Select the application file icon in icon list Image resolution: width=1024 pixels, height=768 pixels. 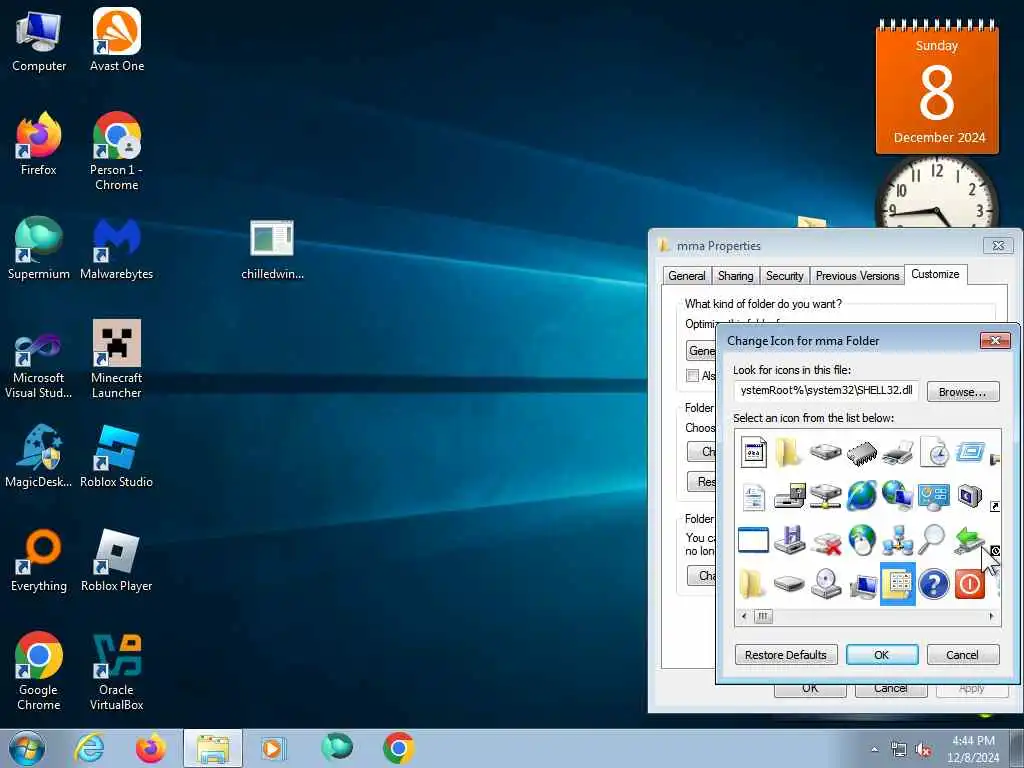[x=754, y=451]
